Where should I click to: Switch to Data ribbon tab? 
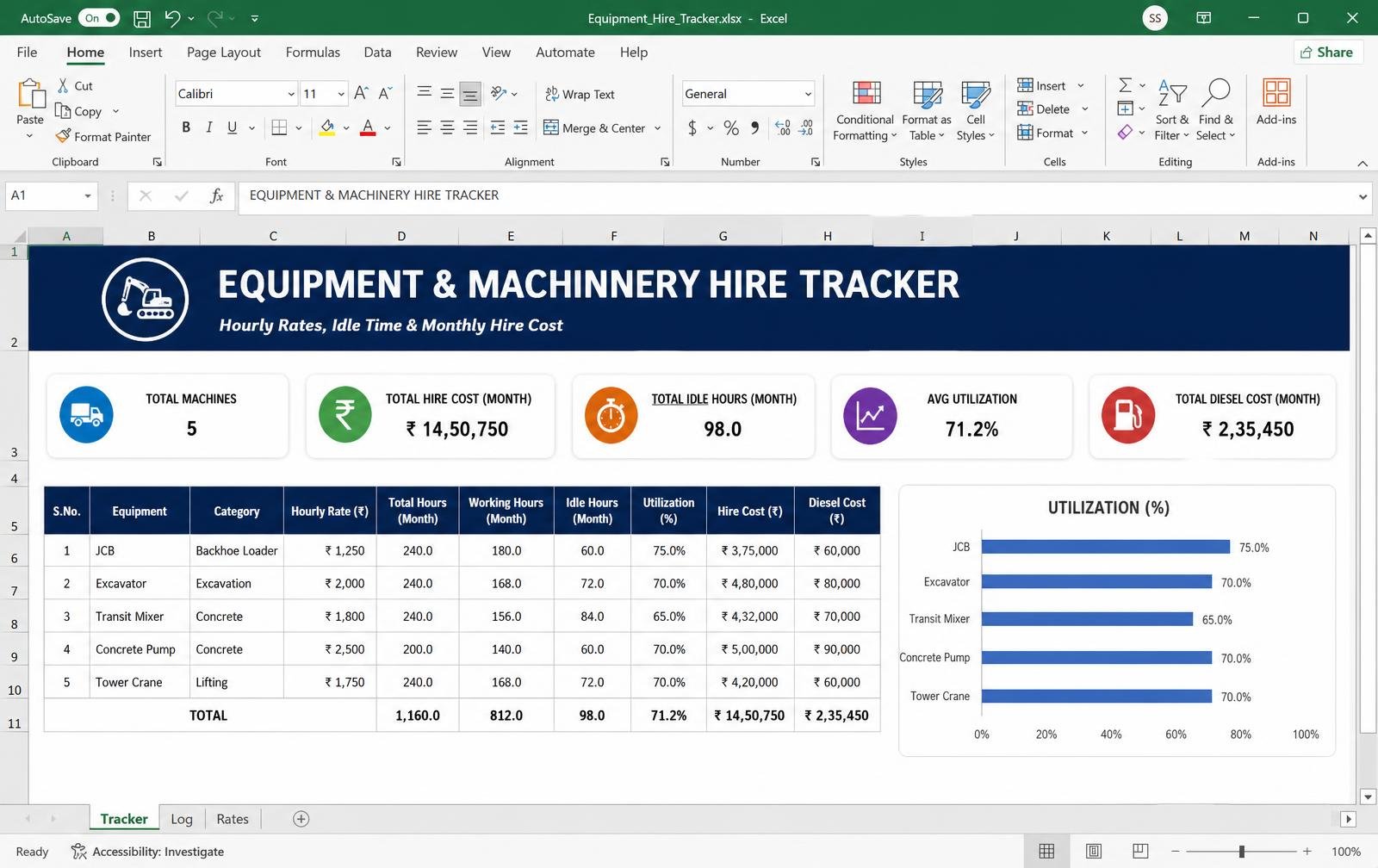point(377,52)
